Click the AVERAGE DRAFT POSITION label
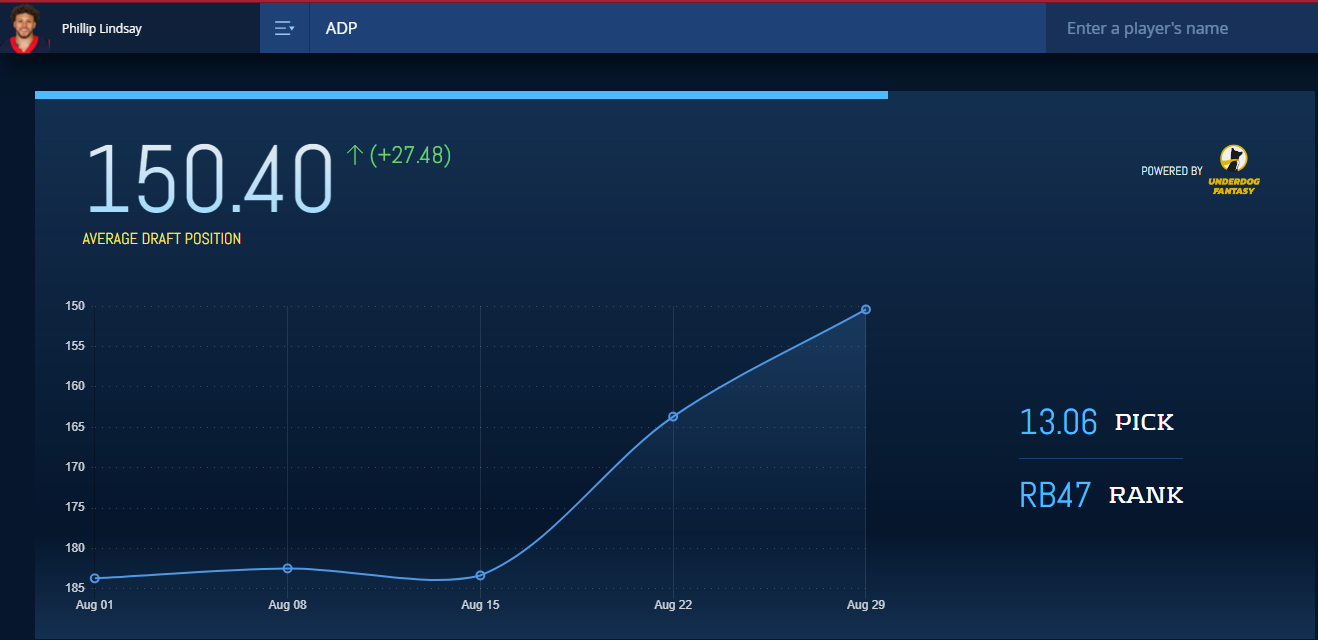Image resolution: width=1318 pixels, height=640 pixels. tap(161, 239)
